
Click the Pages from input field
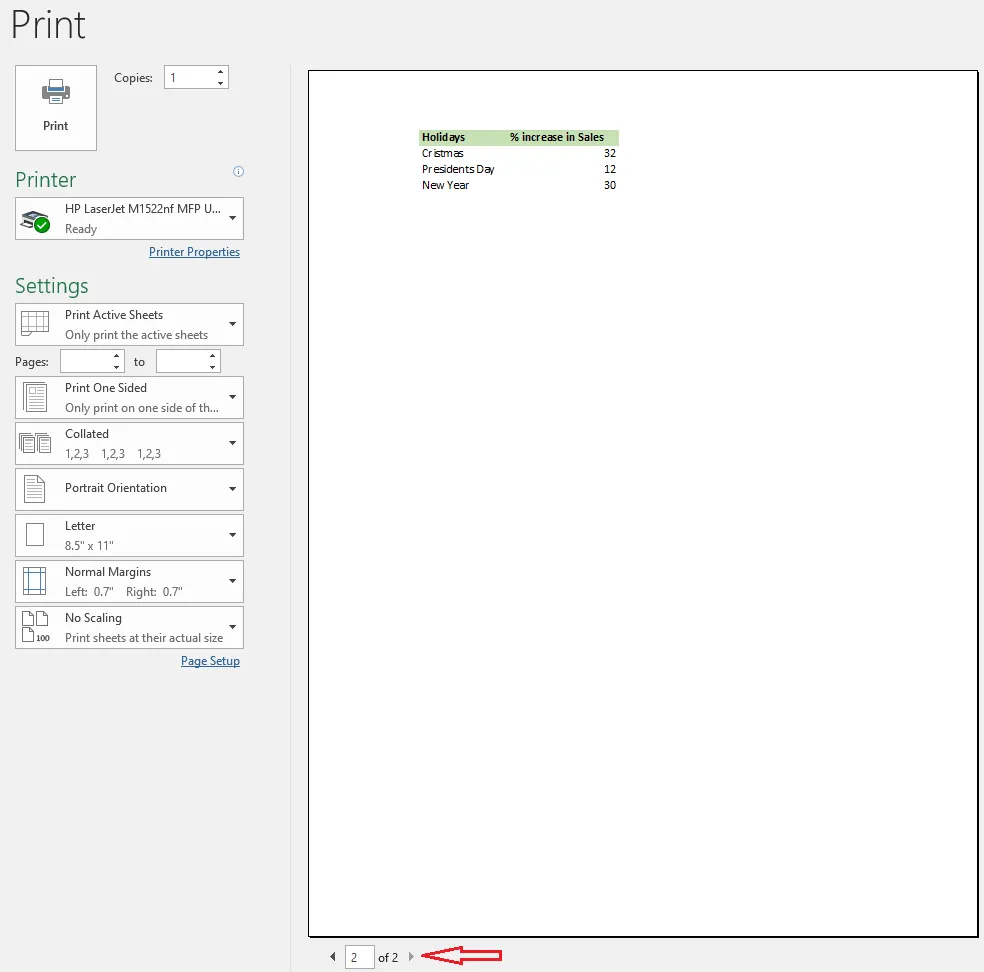click(85, 361)
